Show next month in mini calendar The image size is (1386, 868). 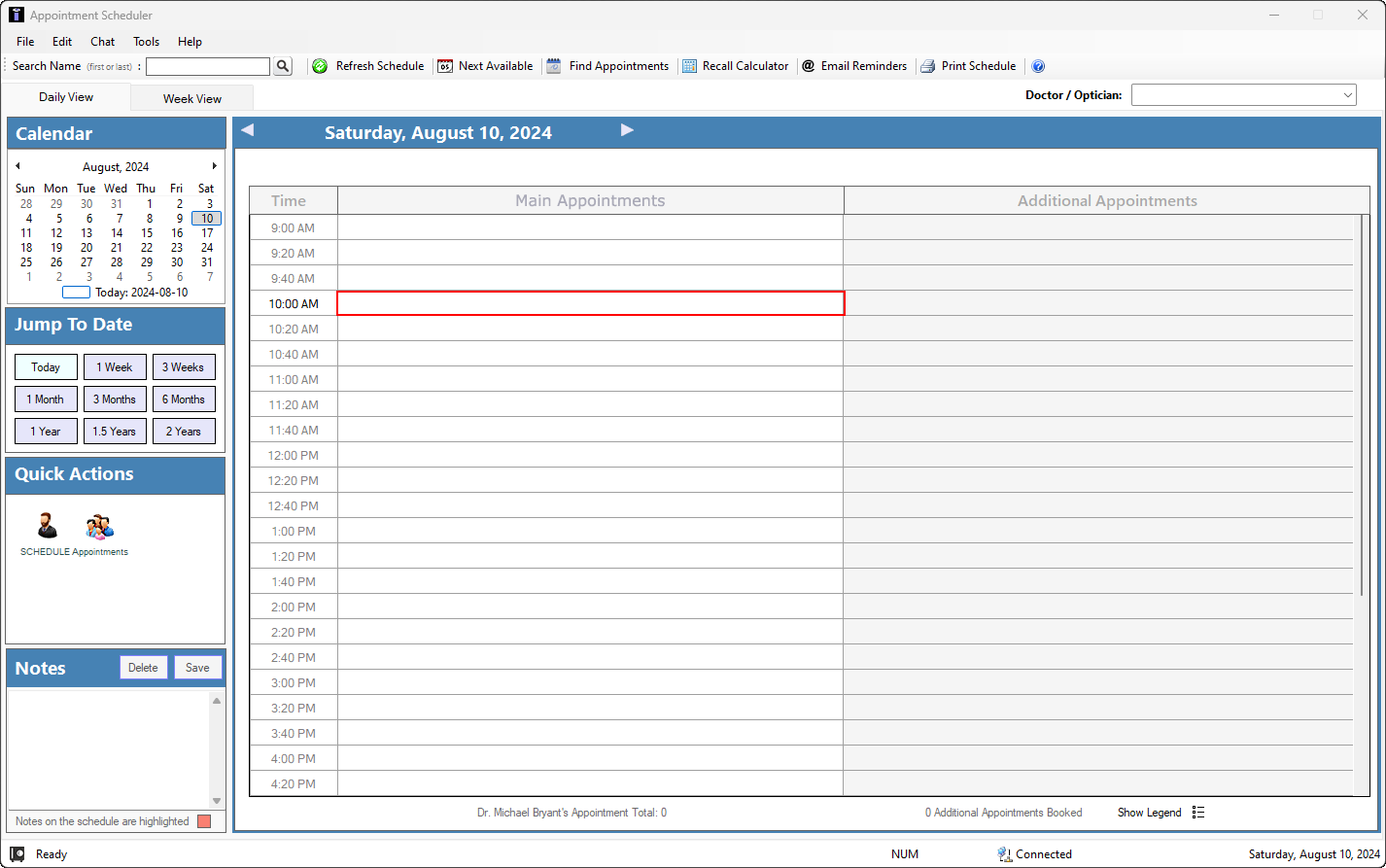click(215, 166)
